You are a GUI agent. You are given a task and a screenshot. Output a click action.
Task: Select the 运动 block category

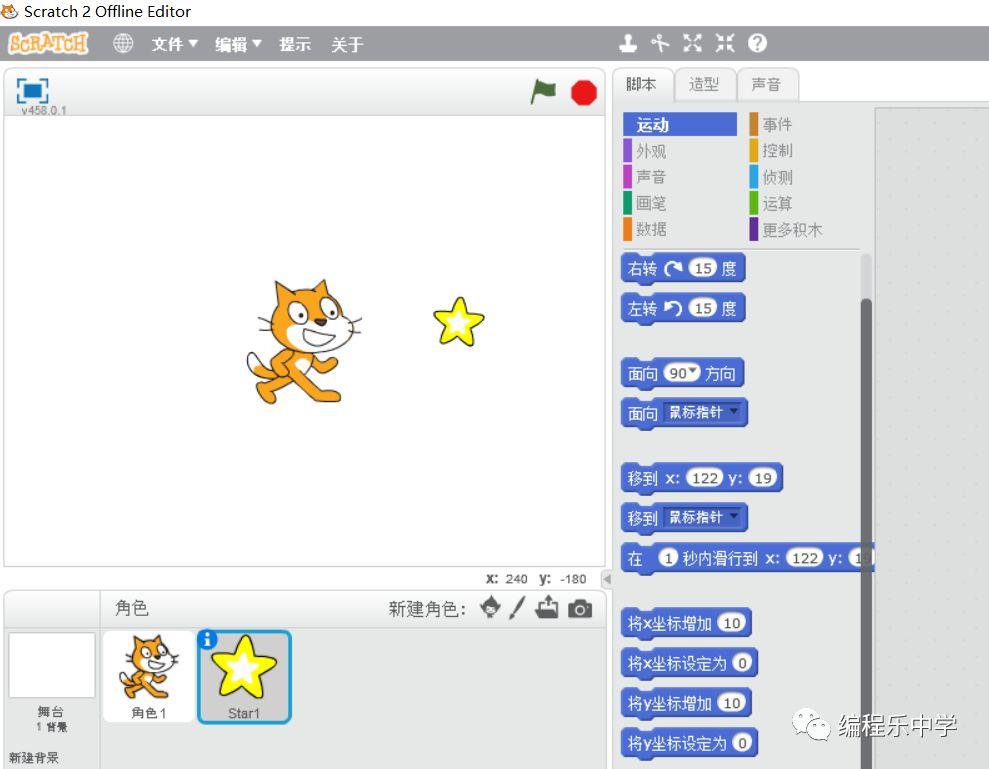coord(680,124)
